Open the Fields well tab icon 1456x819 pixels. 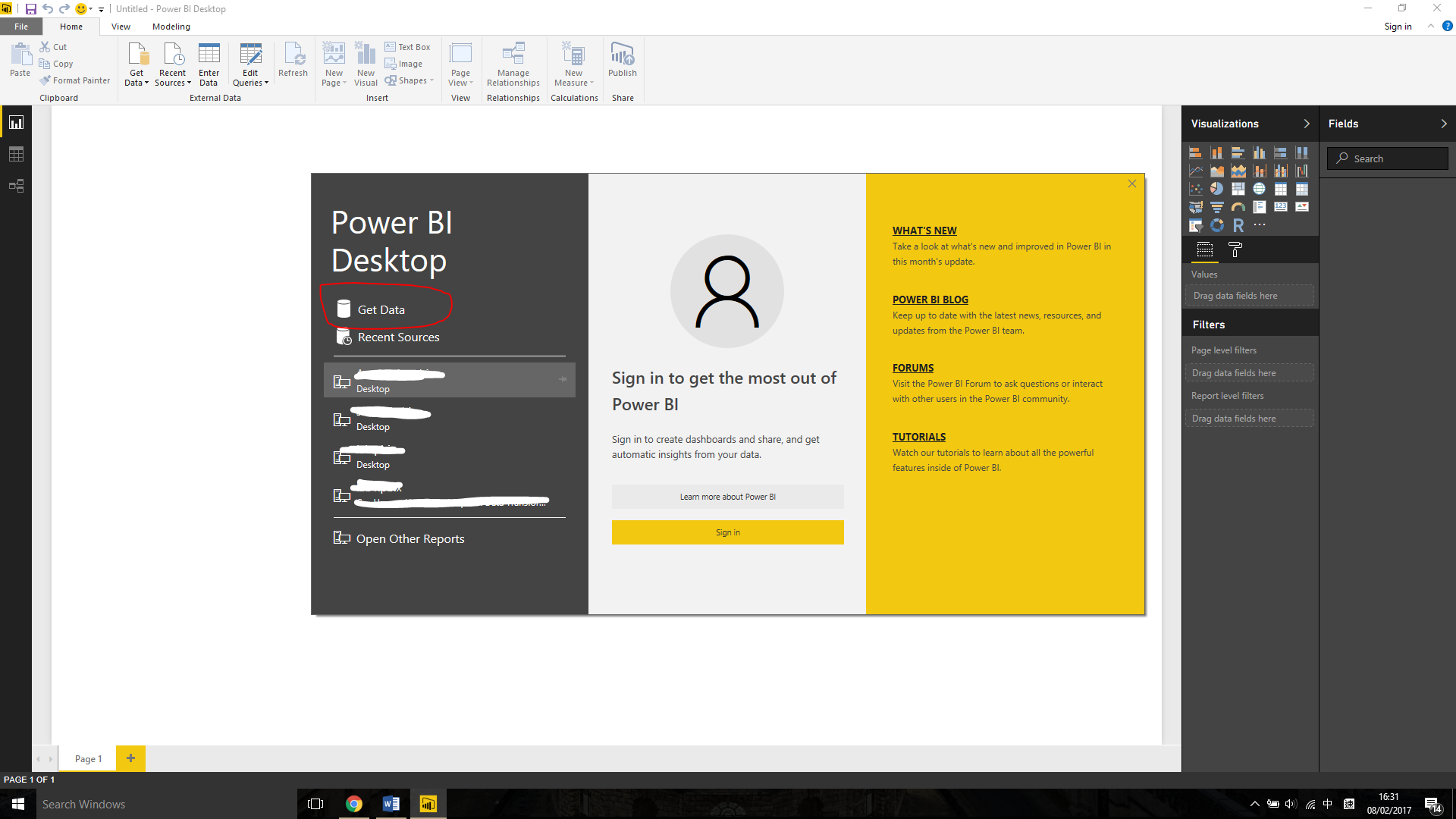pyautogui.click(x=1204, y=249)
